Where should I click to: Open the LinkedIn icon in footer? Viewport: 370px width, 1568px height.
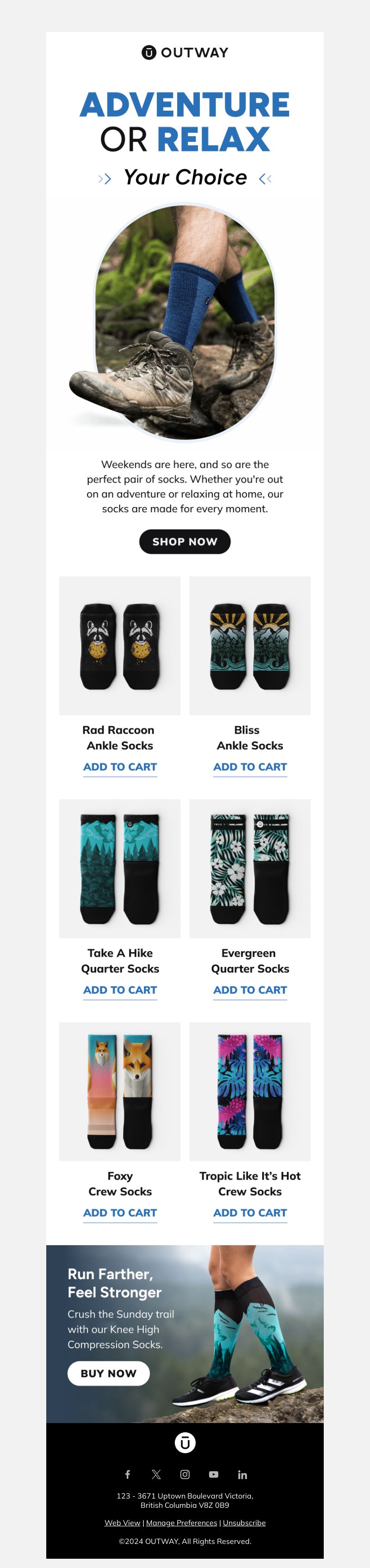click(242, 1474)
